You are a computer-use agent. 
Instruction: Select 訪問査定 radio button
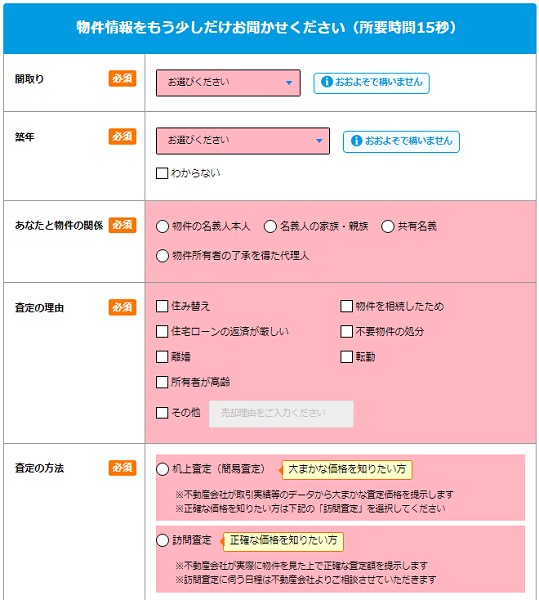[162, 540]
